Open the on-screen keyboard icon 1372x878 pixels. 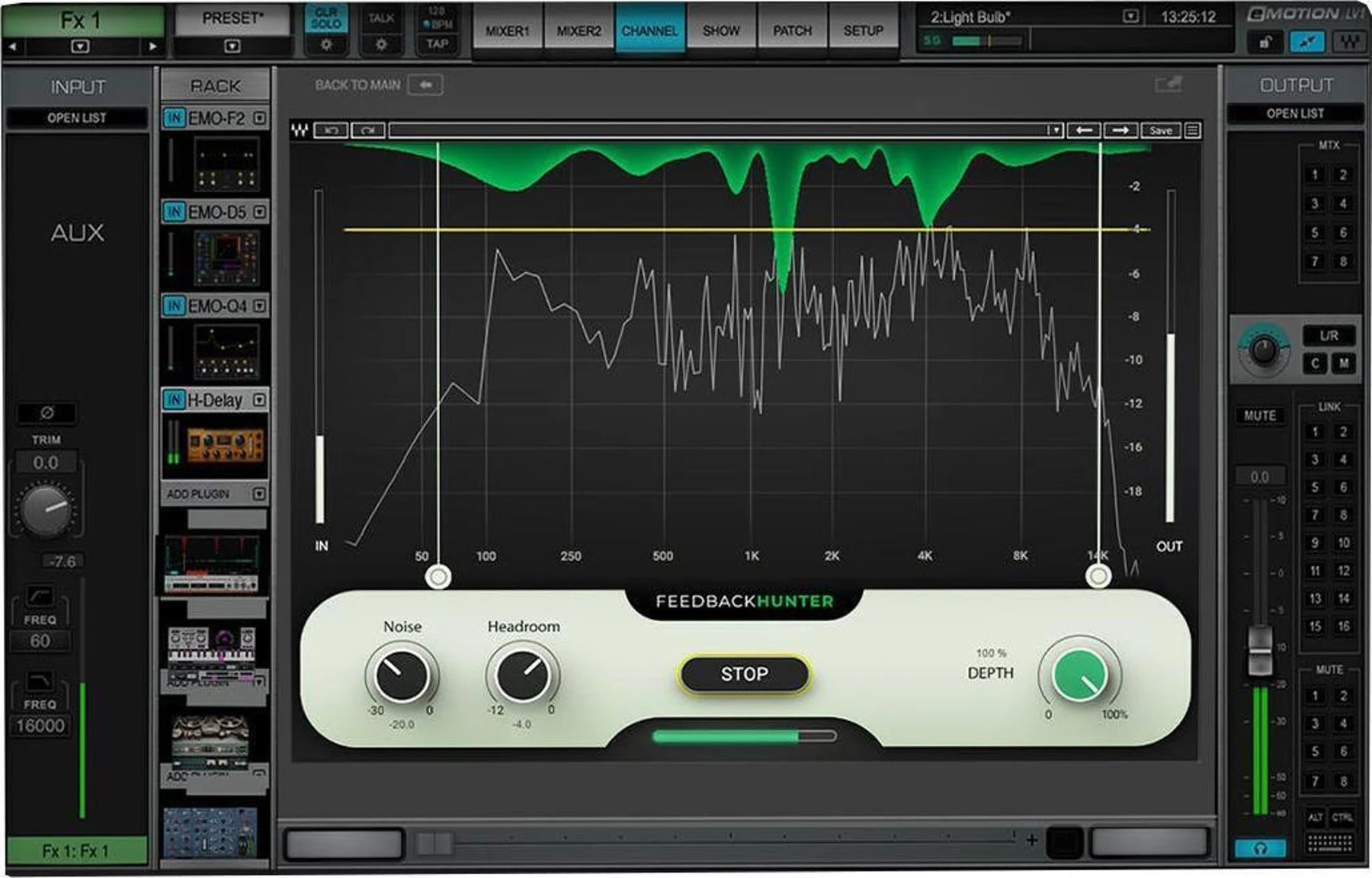coord(1330,843)
